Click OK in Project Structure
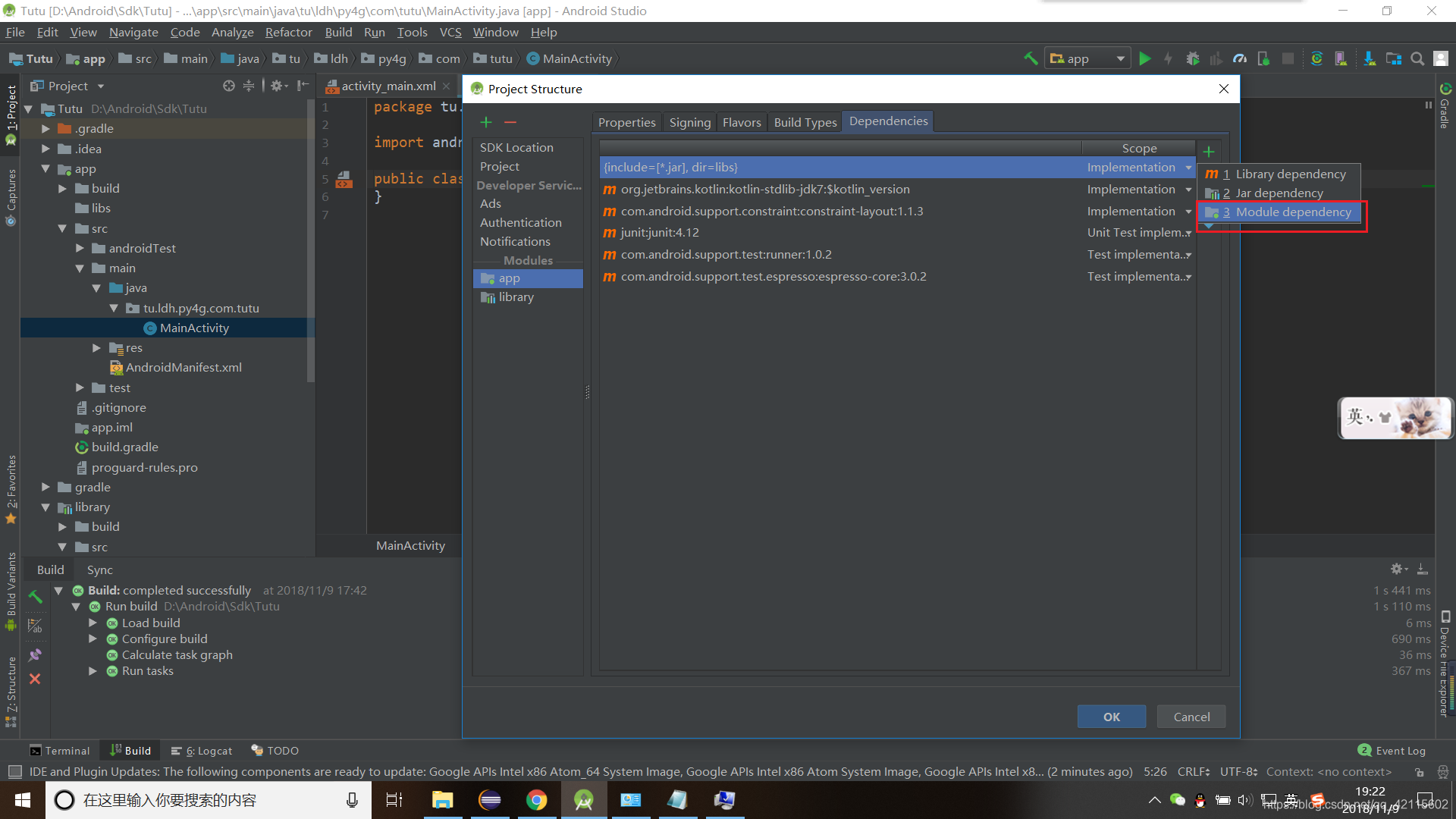 click(1112, 717)
